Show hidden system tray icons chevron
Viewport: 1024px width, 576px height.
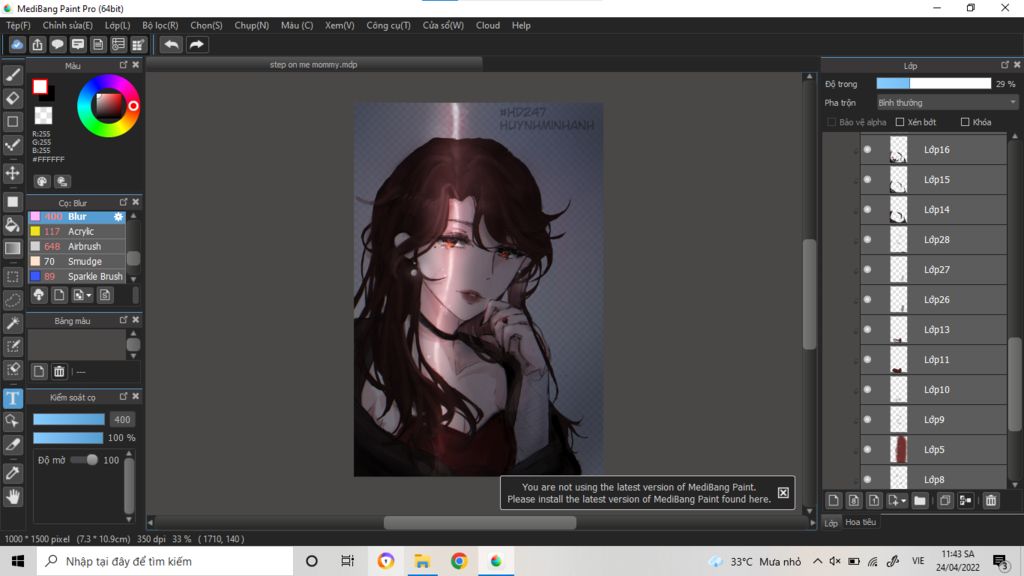tap(818, 561)
